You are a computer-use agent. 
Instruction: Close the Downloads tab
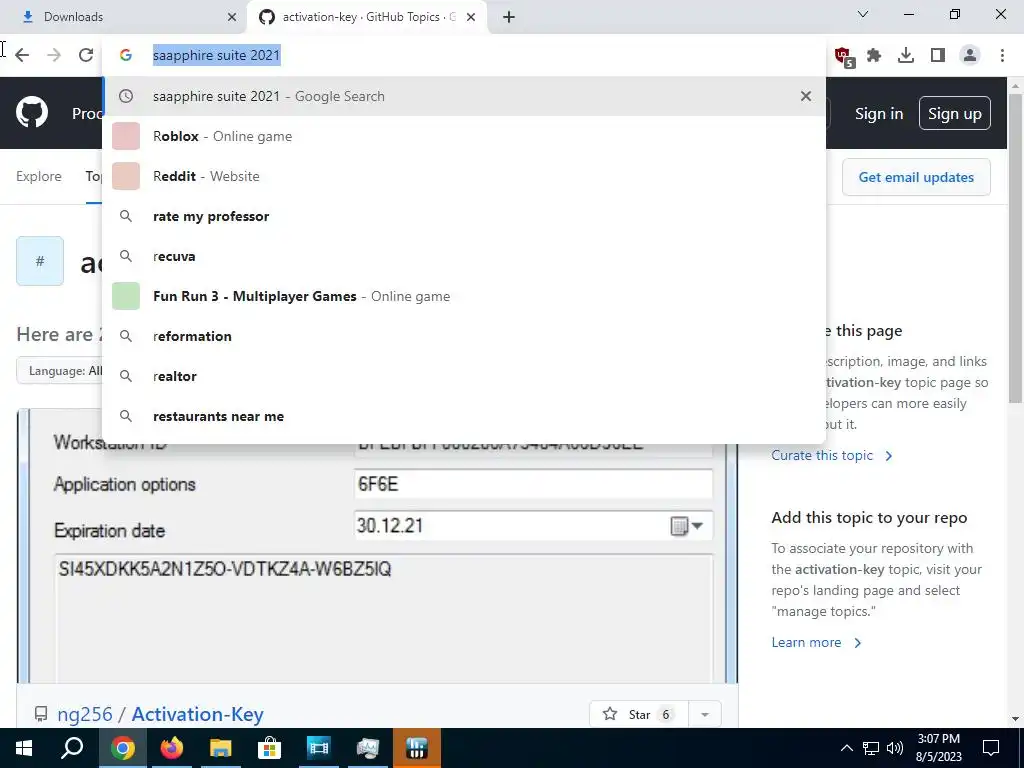click(232, 17)
